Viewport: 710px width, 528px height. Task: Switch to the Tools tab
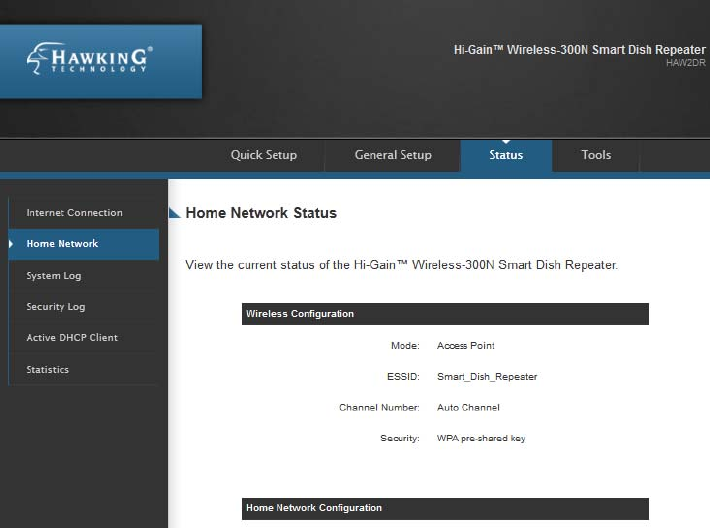click(596, 155)
